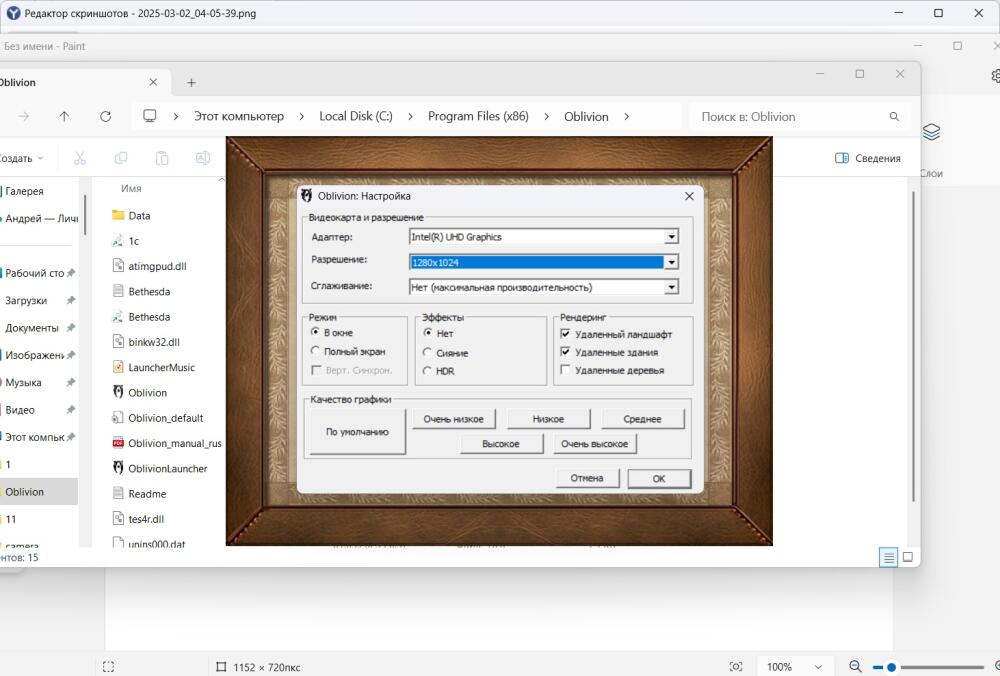Select the "Полный экран" radio button
Screen dimensions: 1000x676
point(315,351)
